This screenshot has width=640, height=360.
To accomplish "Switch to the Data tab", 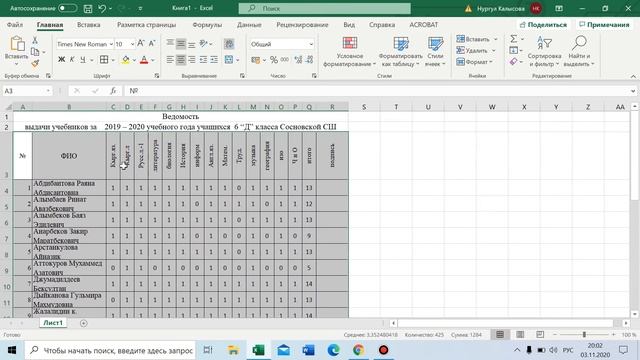I will [249, 24].
